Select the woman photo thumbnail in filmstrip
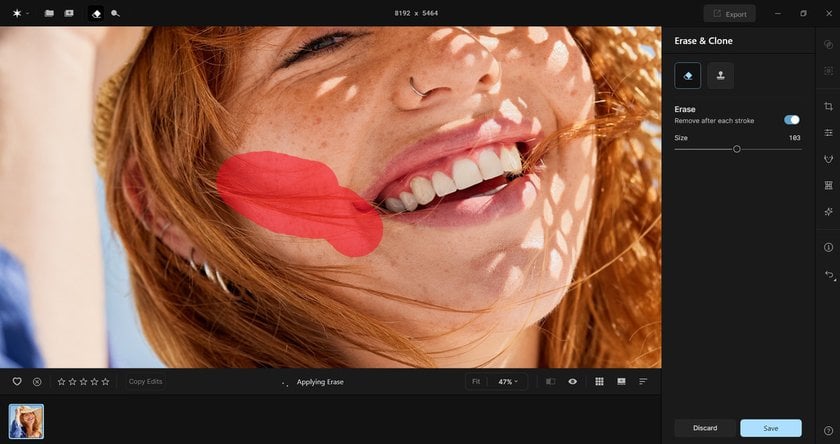The width and height of the screenshot is (840, 444). click(26, 422)
